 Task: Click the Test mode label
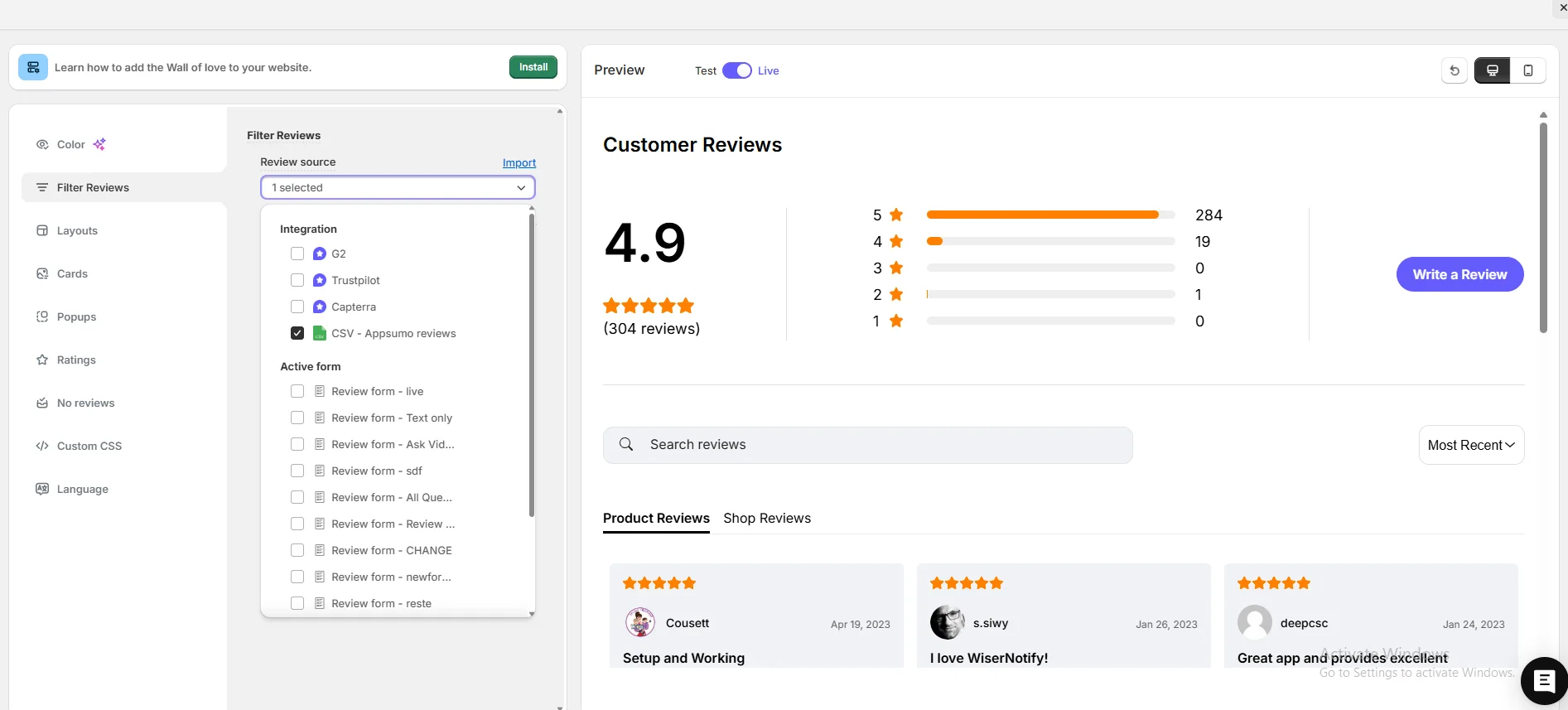706,70
